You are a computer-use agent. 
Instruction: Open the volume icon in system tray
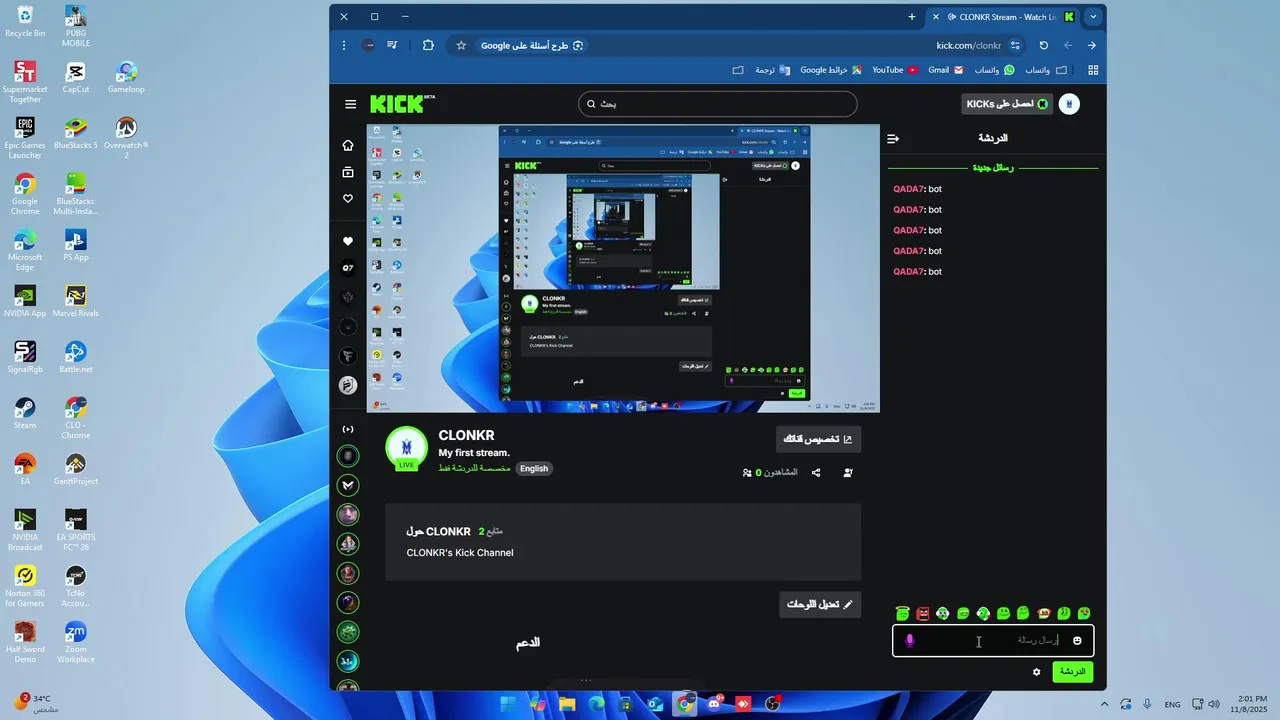(1213, 704)
